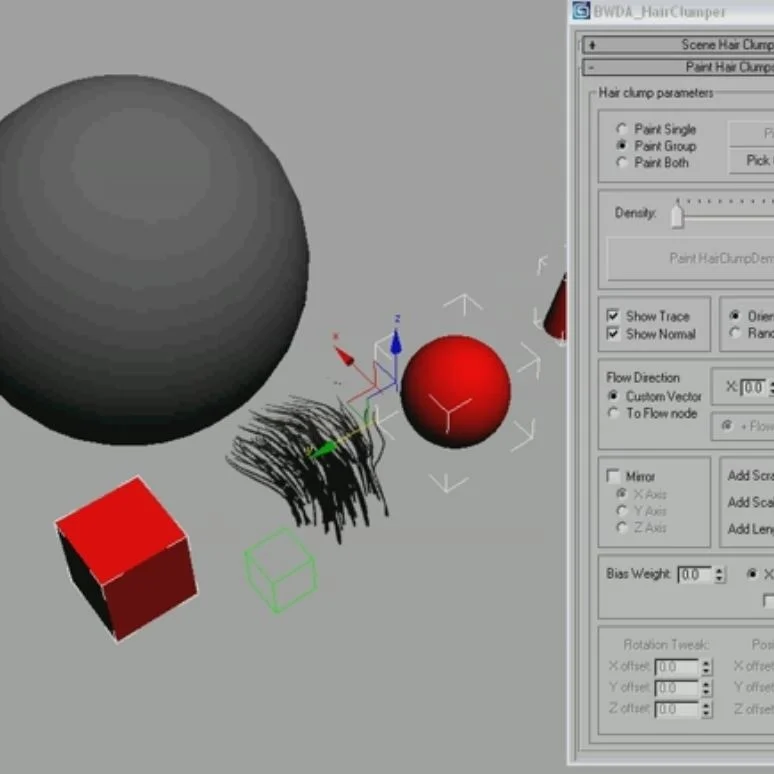This screenshot has width=774, height=774.
Task: Select the X radio next to Bias Weight
Action: coord(752,574)
